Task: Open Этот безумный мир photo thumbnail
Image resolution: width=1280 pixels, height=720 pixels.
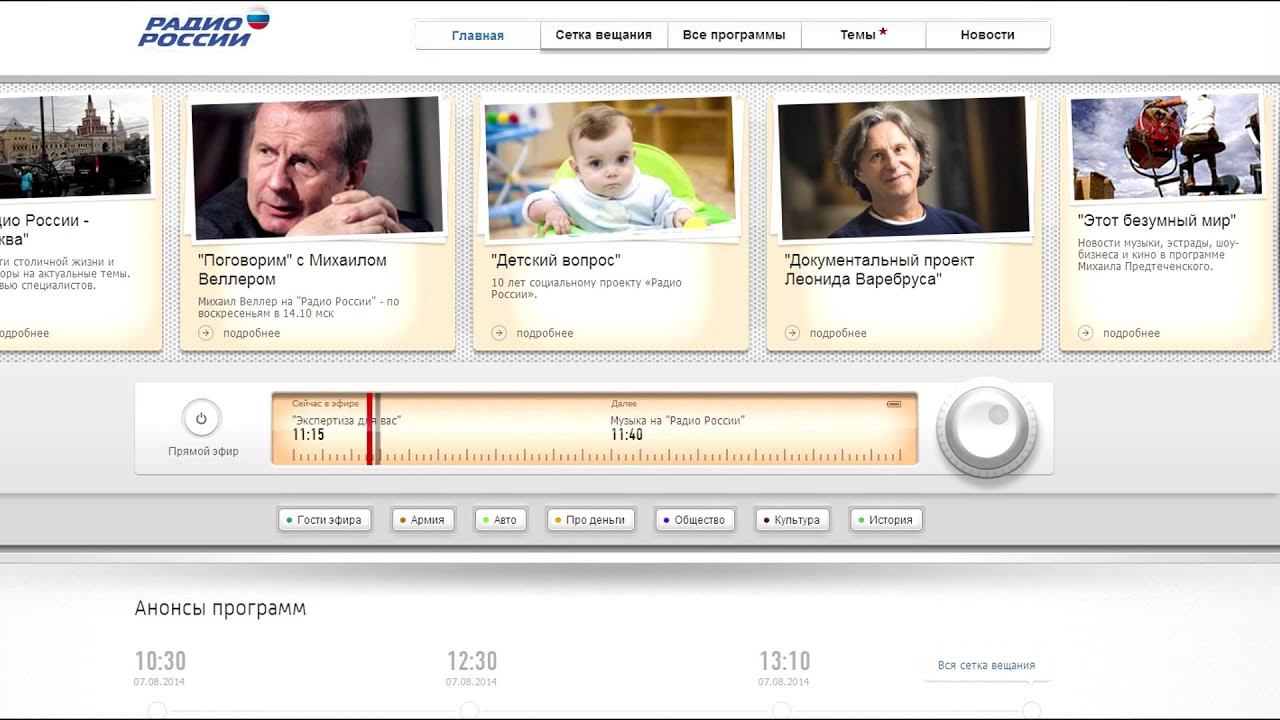Action: (1166, 146)
